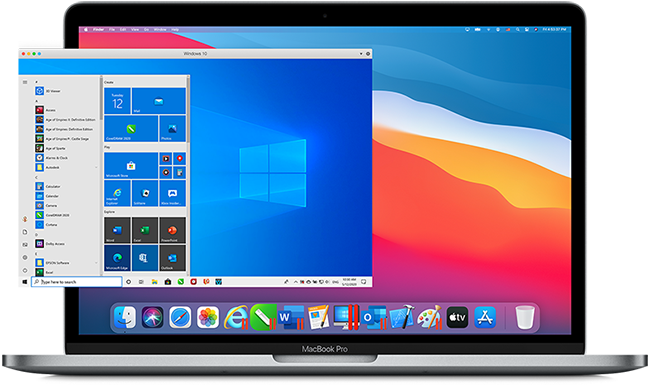Open the Parallels window title bar dropdown arrow
The image size is (650, 385).
coord(361,53)
